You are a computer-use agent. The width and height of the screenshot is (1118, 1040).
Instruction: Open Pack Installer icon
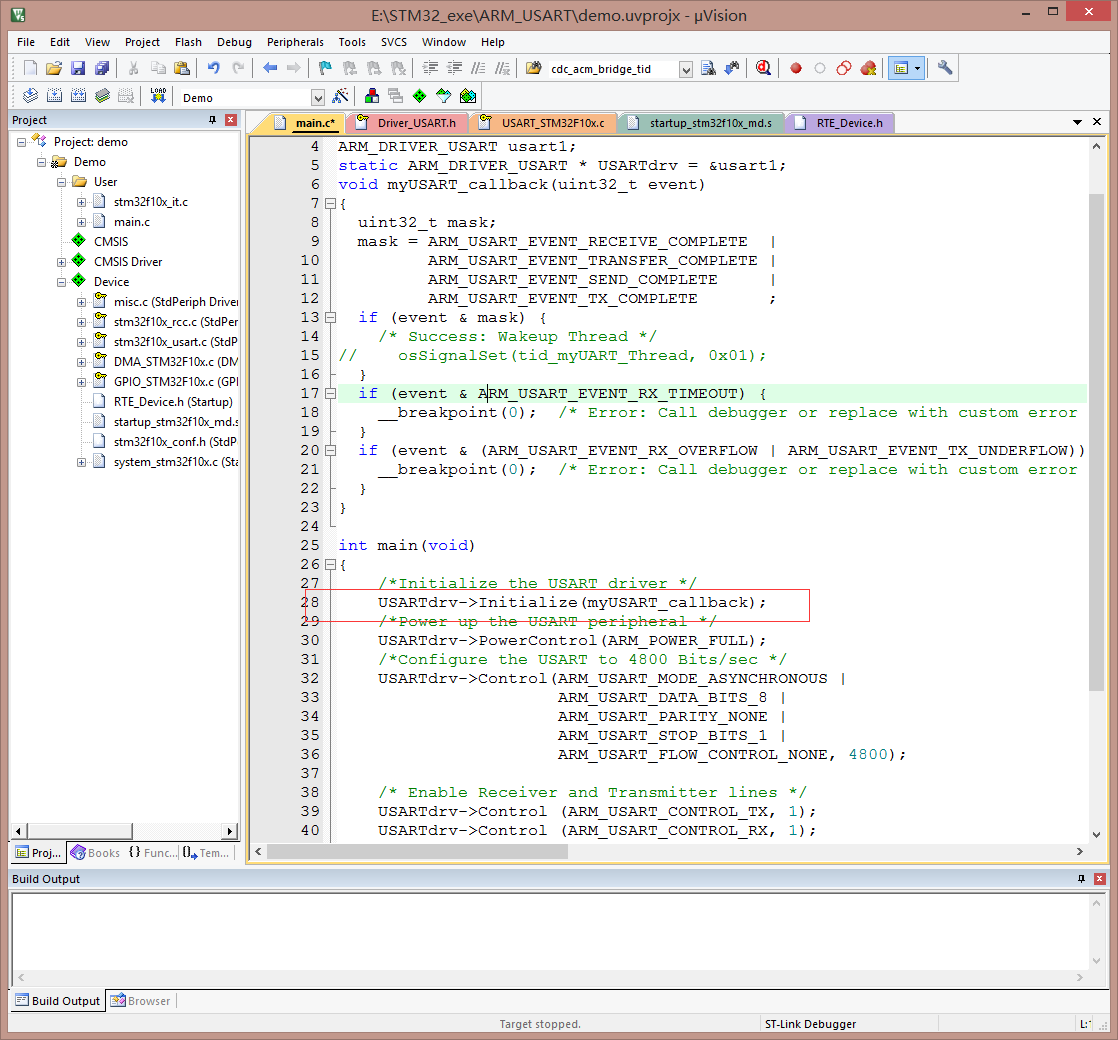468,96
